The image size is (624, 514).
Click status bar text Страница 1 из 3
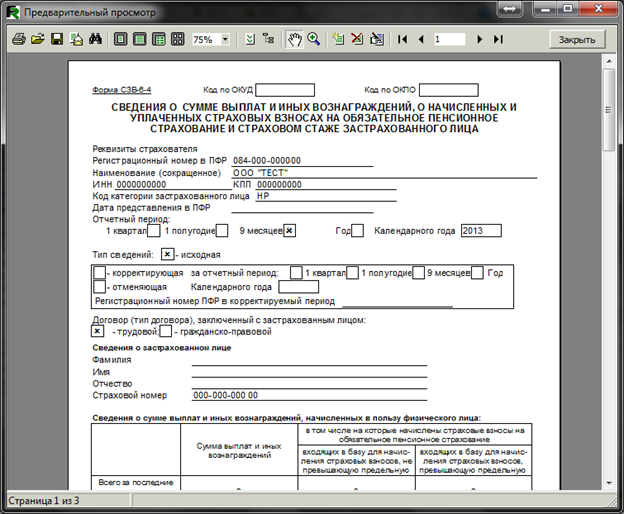pyautogui.click(x=43, y=500)
